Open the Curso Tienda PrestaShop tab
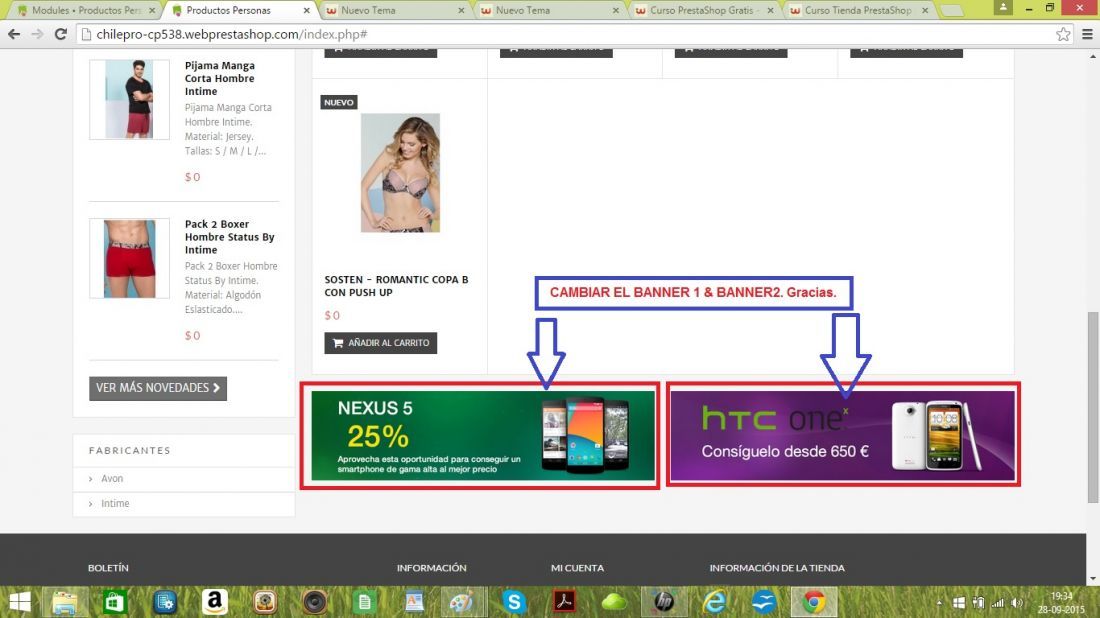The width and height of the screenshot is (1100, 618). coord(858,10)
